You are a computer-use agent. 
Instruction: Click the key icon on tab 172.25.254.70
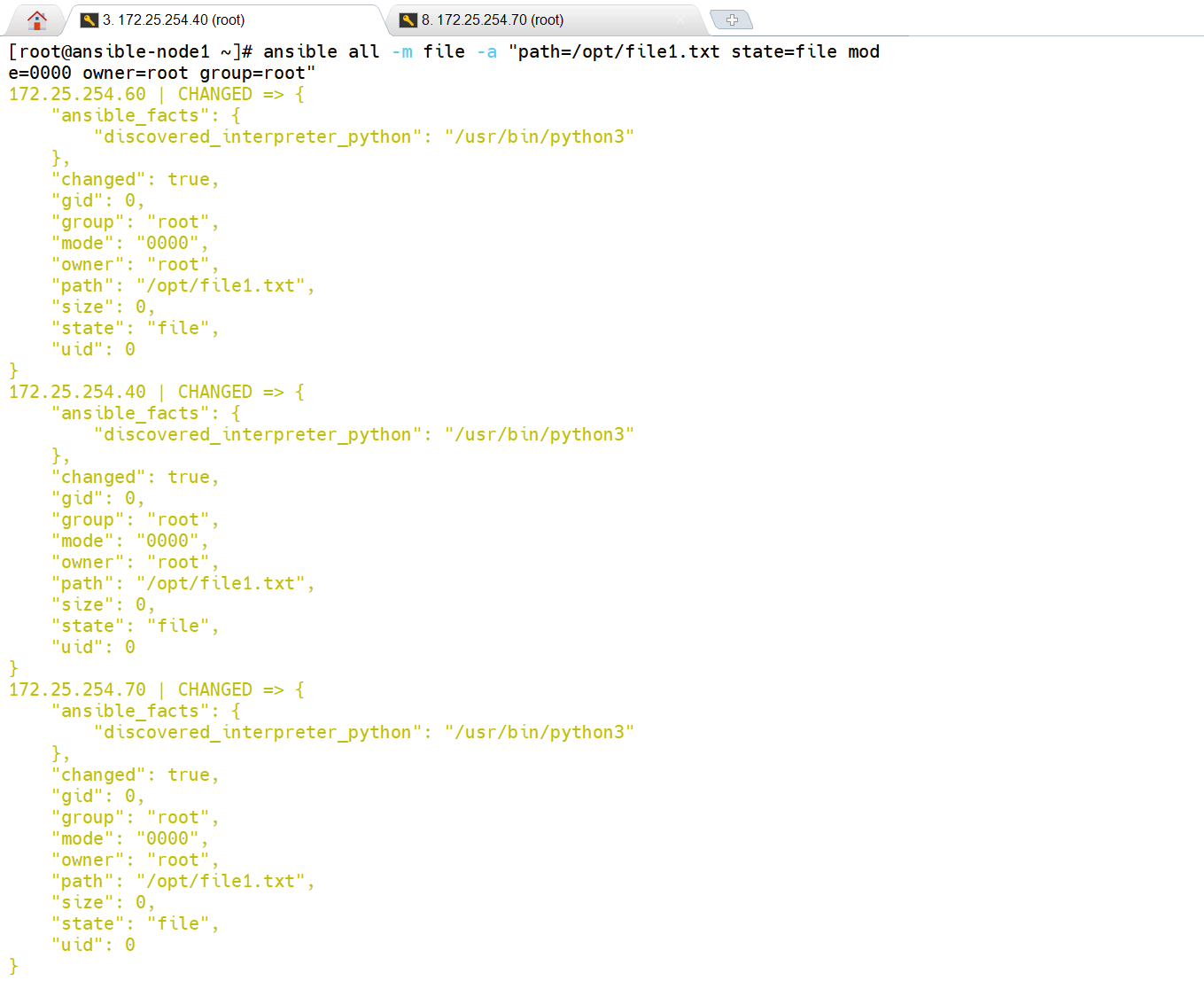click(x=408, y=19)
